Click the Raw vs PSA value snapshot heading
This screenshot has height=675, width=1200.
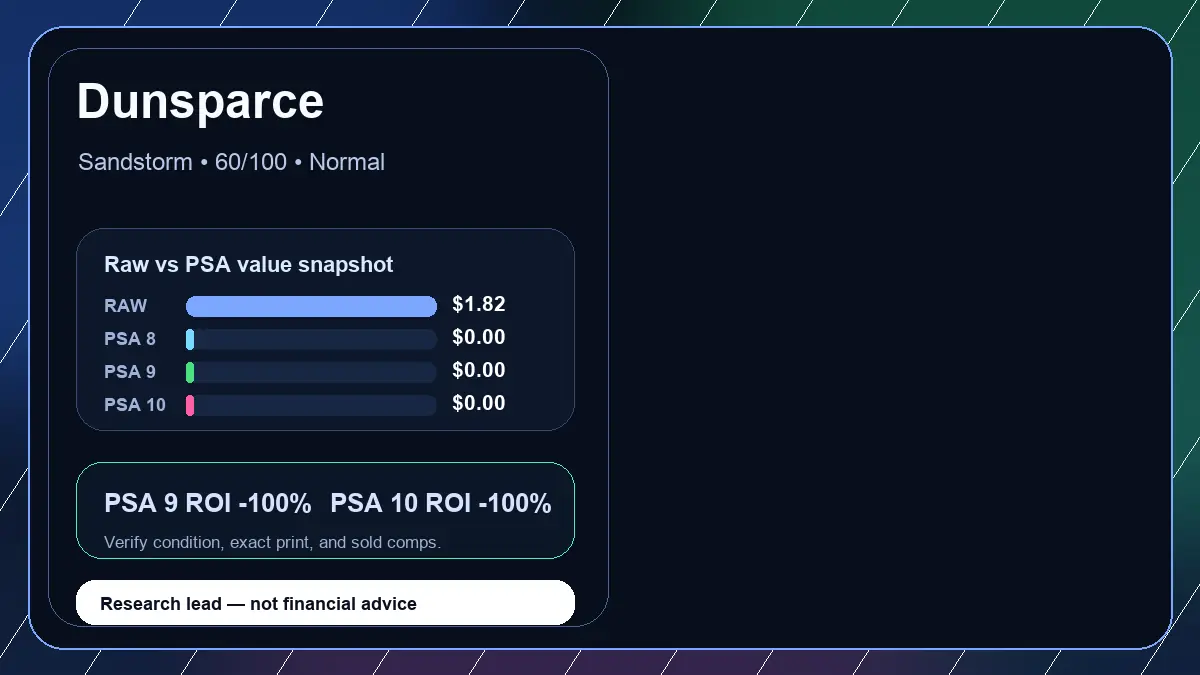[x=249, y=265]
